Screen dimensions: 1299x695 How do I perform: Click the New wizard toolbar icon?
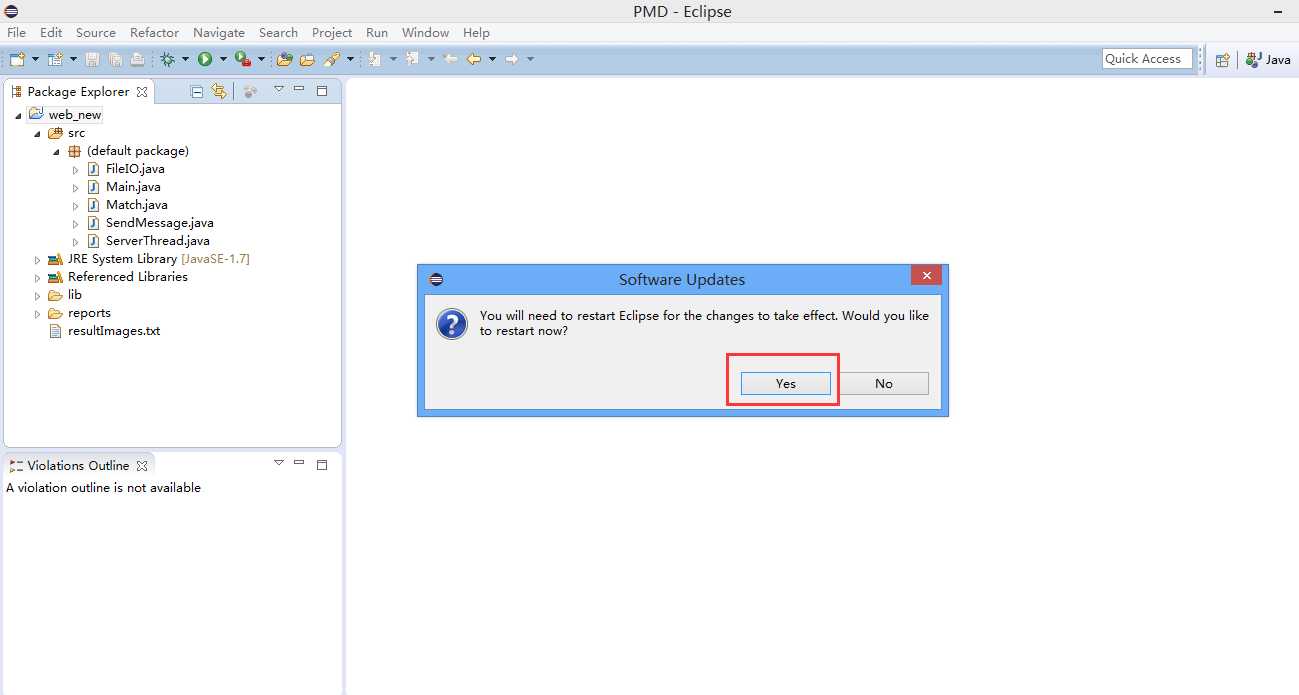[x=17, y=59]
